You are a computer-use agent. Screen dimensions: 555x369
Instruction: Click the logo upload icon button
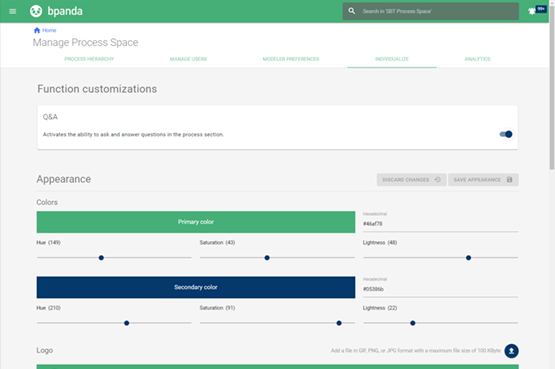pyautogui.click(x=511, y=351)
